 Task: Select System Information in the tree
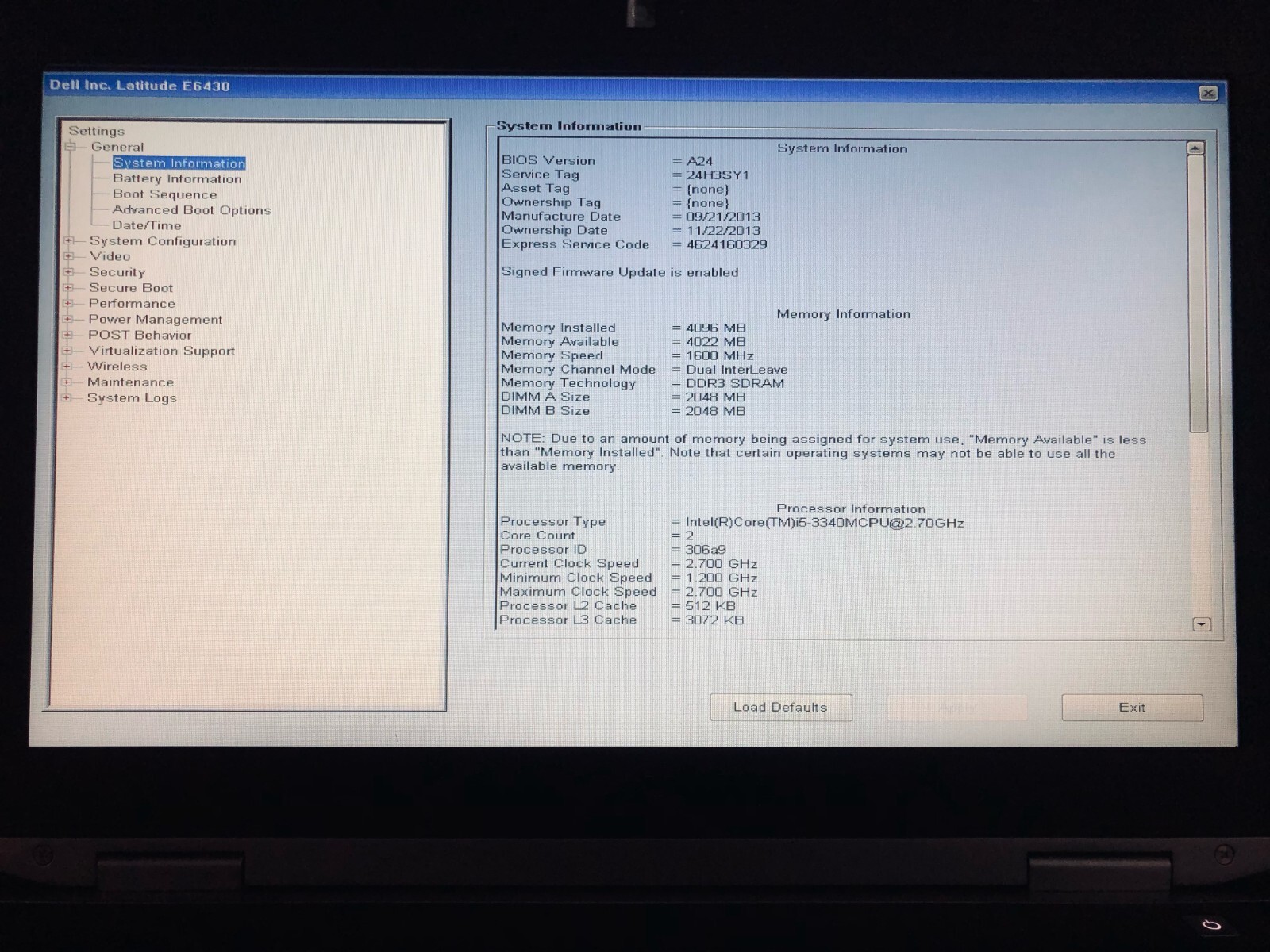pos(179,163)
